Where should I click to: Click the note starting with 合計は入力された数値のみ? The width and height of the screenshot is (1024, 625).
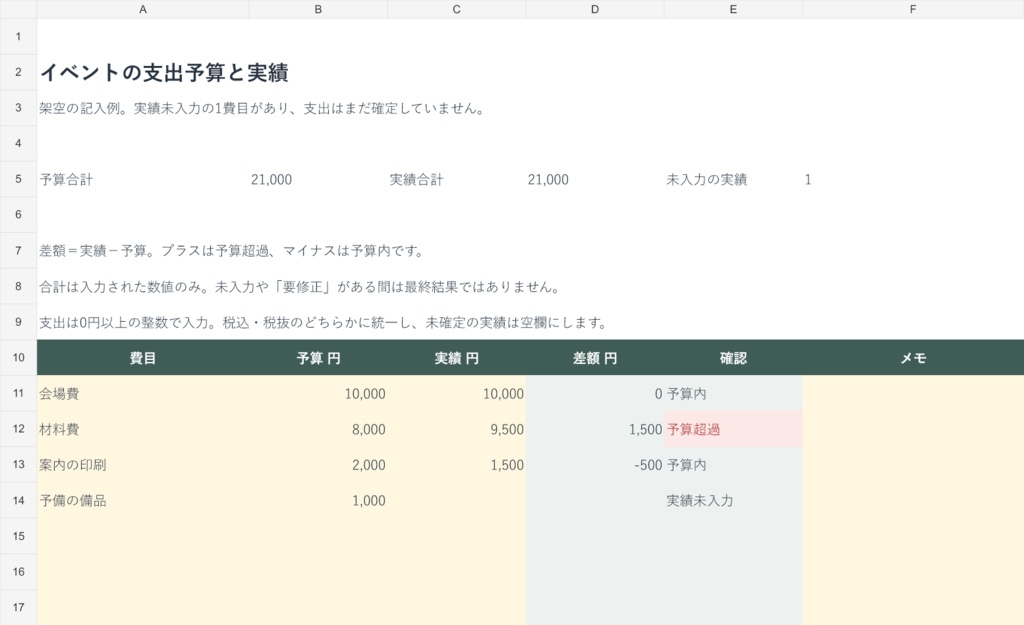300,287
